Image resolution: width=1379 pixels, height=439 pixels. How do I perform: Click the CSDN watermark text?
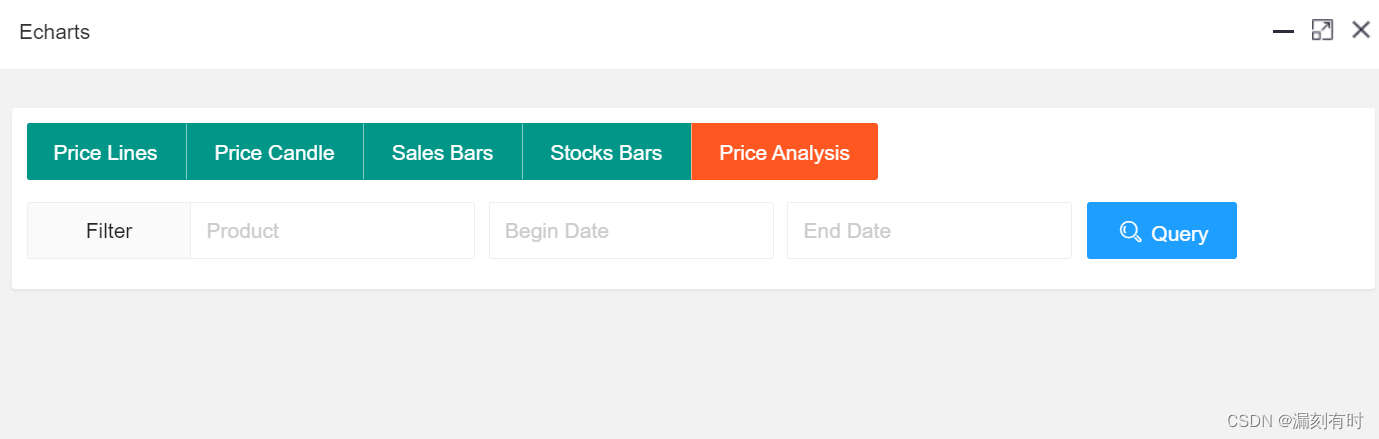(x=1295, y=421)
